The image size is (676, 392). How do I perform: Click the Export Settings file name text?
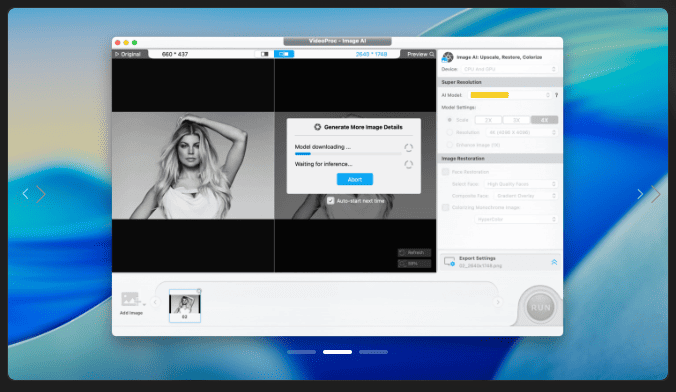coord(480,266)
